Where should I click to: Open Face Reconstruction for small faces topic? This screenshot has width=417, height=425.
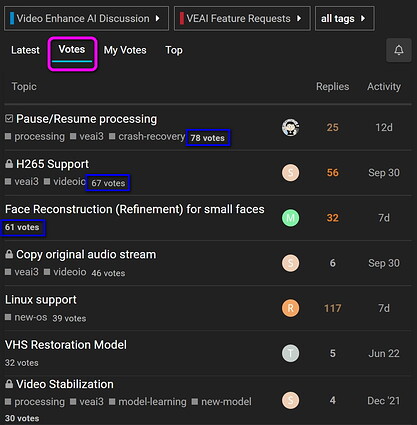[x=135, y=209]
